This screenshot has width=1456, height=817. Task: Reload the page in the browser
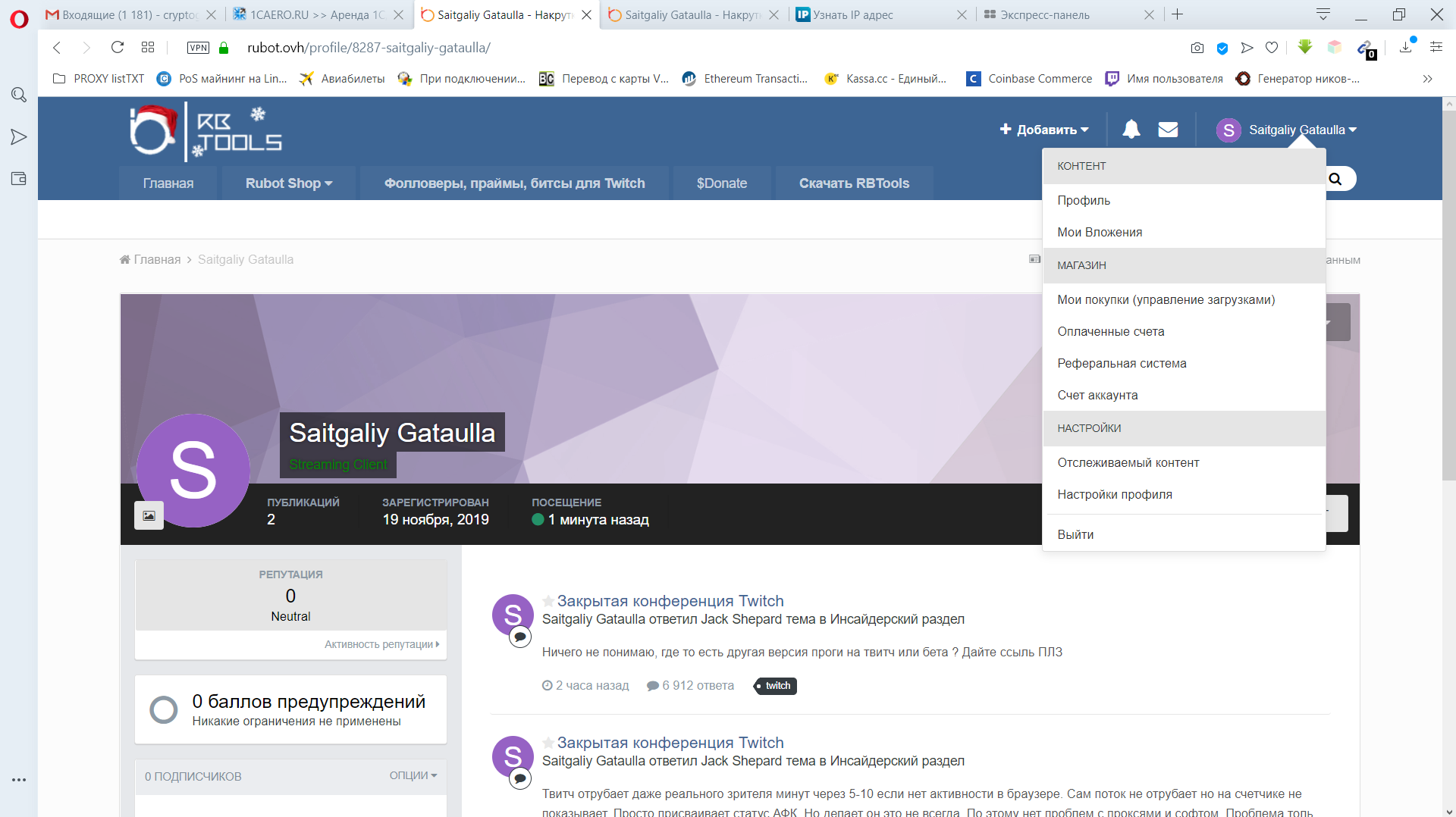[118, 48]
